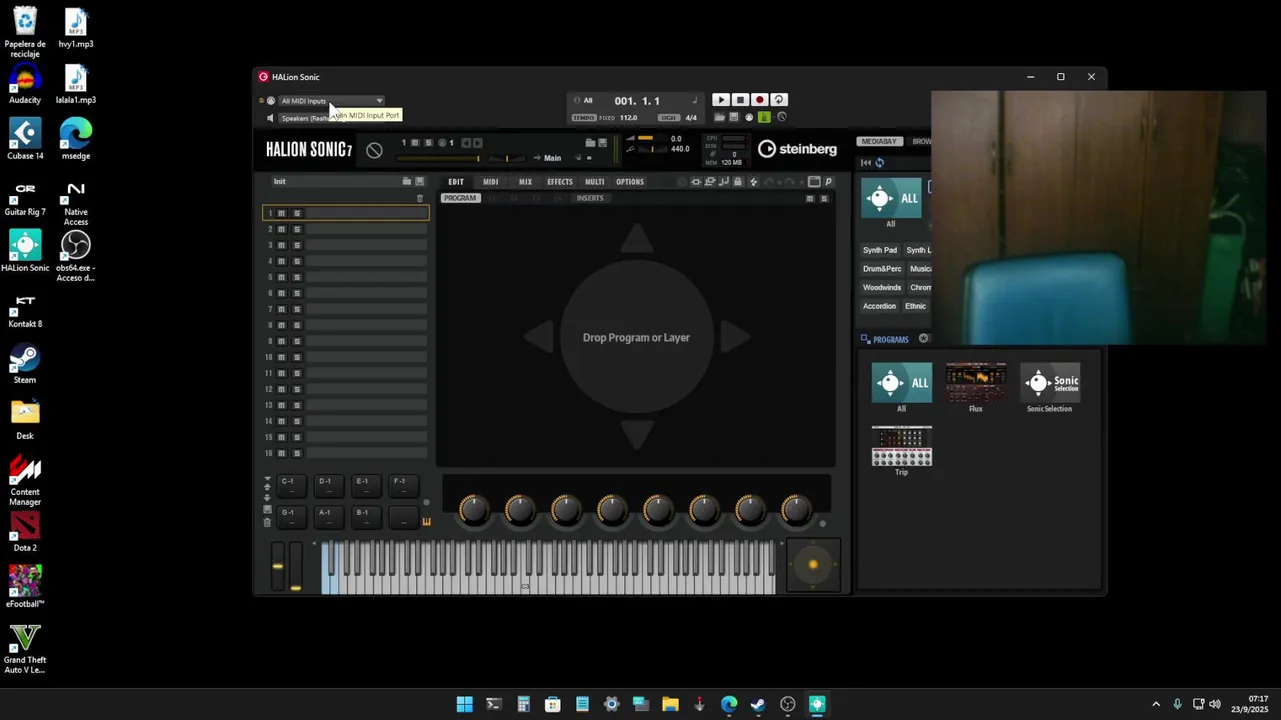Screen dimensions: 1281x720
Task: Click the save program disk icon in header
Action: (x=603, y=143)
